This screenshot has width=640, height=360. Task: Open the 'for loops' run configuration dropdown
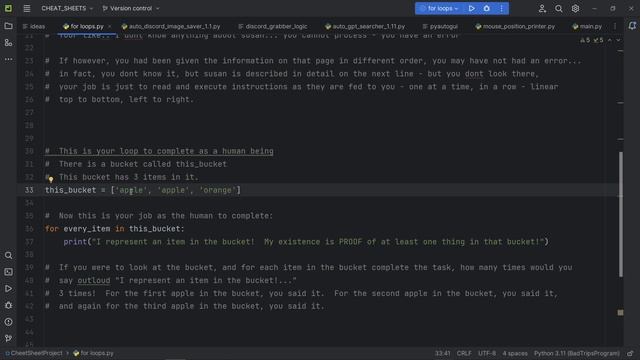coord(440,8)
